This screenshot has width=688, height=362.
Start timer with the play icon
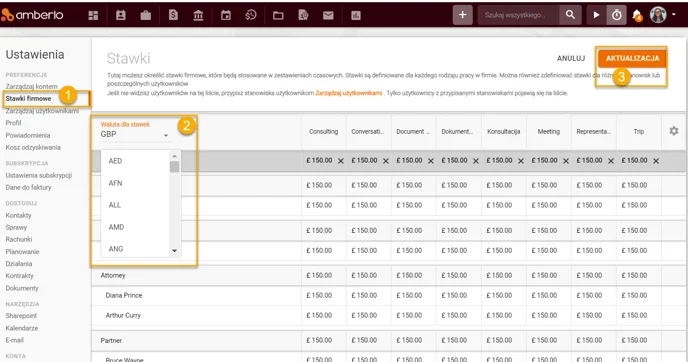(x=596, y=15)
